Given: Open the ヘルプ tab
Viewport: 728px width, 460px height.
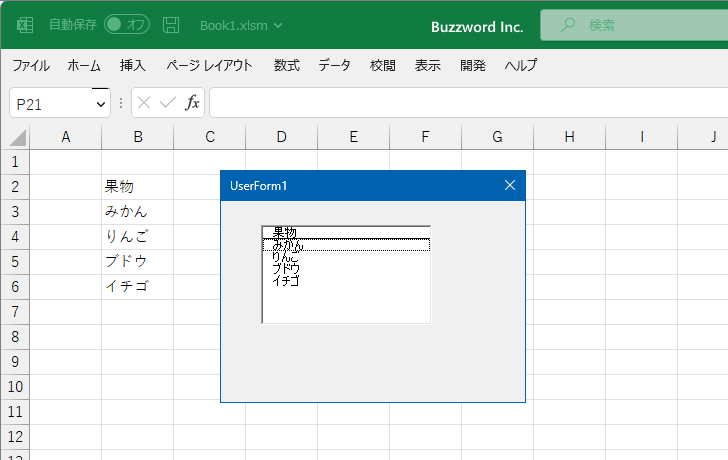Looking at the screenshot, I should [521, 65].
